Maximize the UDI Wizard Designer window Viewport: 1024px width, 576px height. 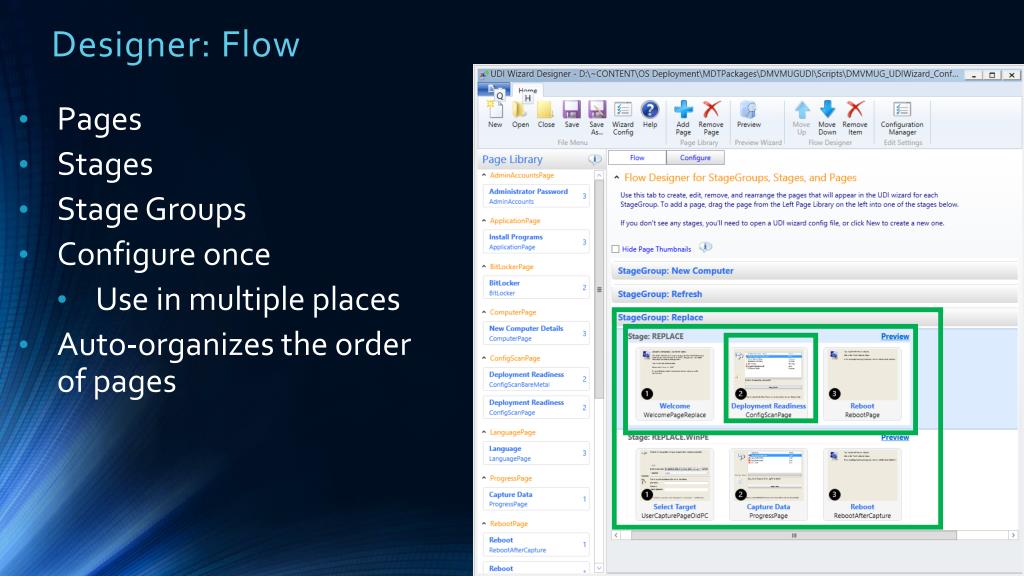[x=992, y=75]
